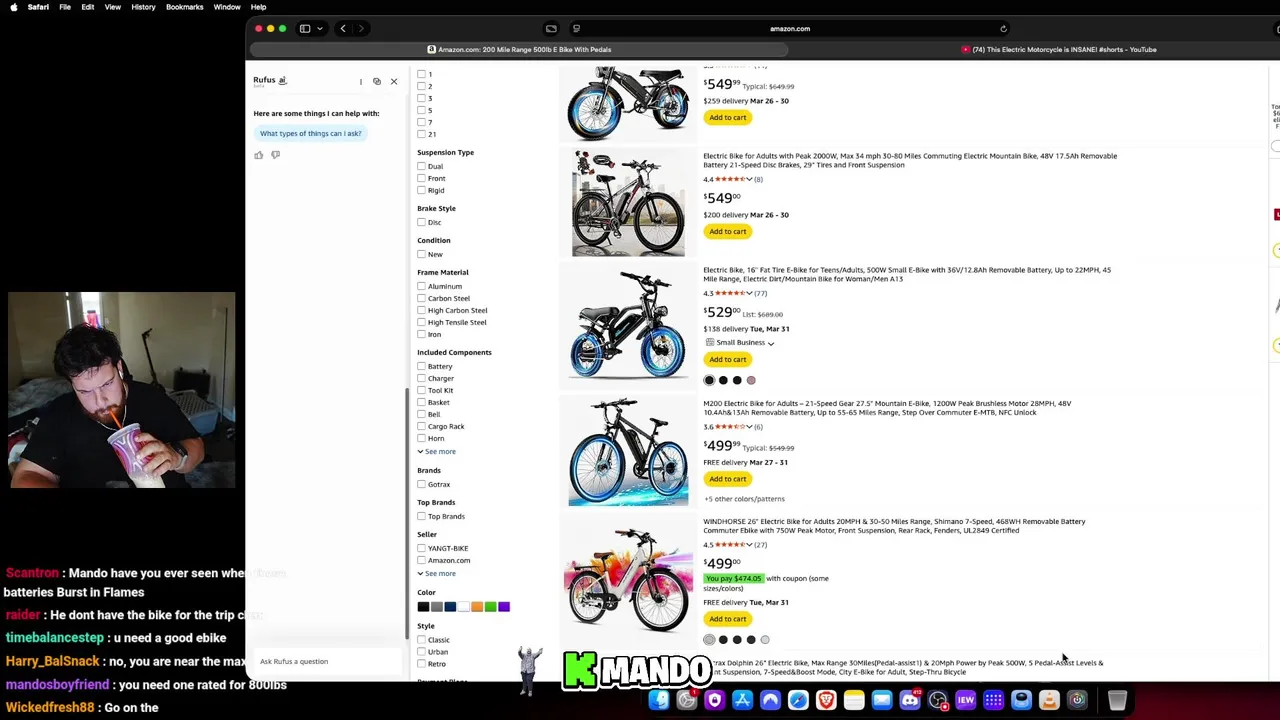Viewport: 1280px width, 720px height.
Task: Open the Mail app in the Dock
Action: point(882,701)
